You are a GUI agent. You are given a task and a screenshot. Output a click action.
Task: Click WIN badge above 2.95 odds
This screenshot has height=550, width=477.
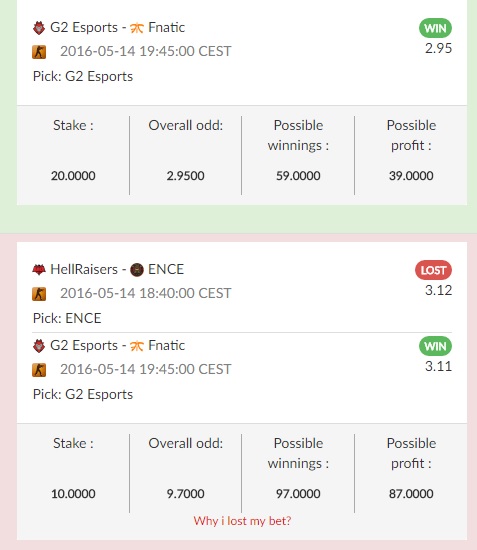click(x=435, y=28)
